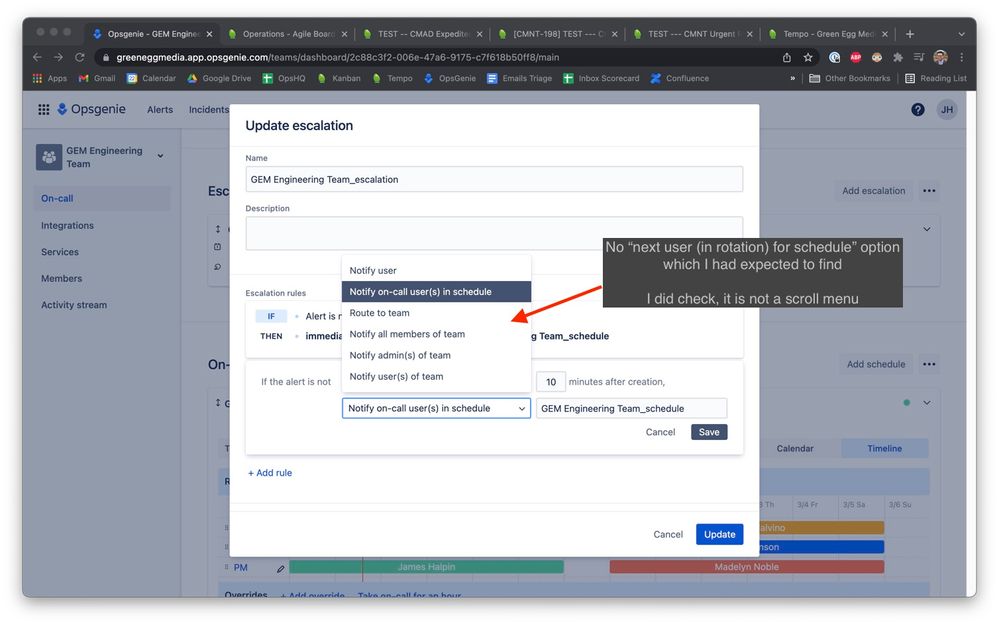Reload the Opsgenie page

tap(80, 57)
